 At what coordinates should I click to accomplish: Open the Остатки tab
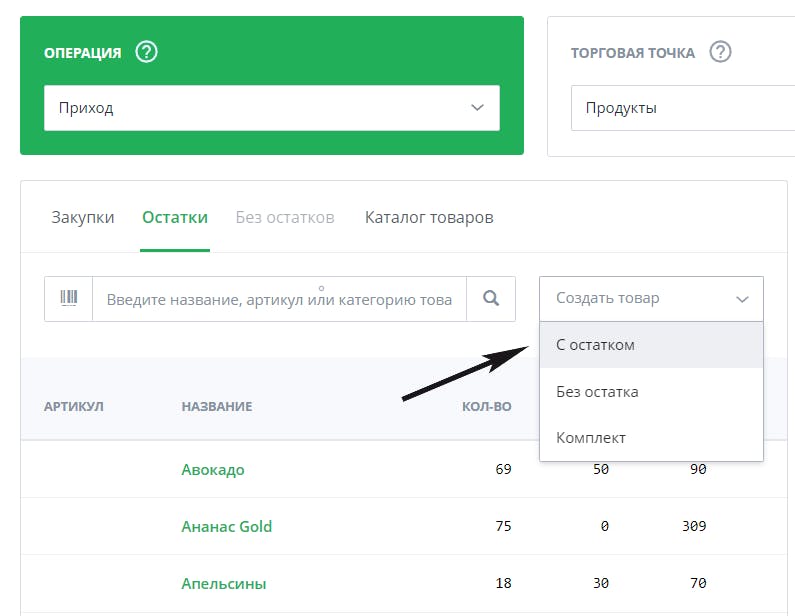click(x=175, y=218)
